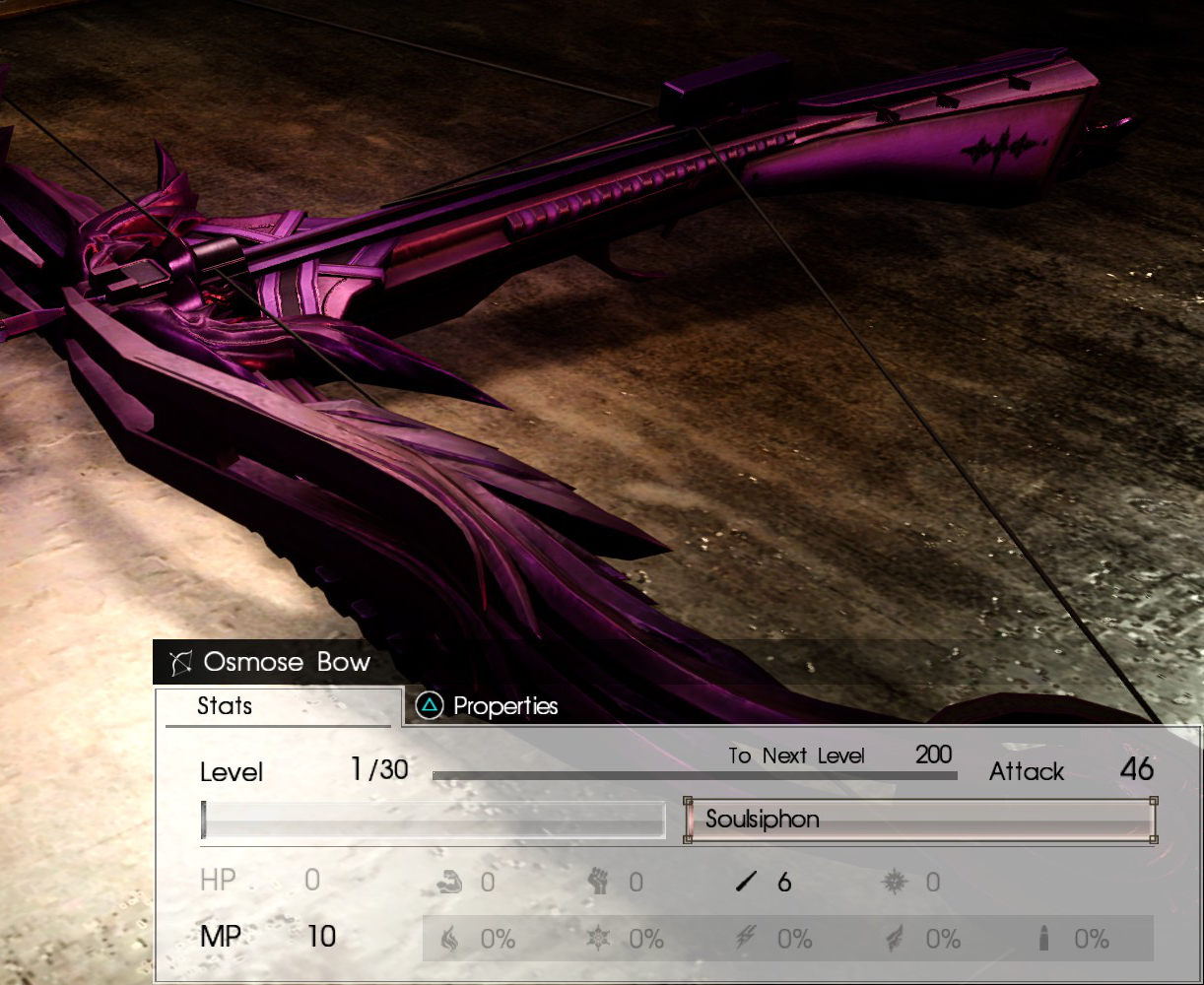Click the Osmose Bow weapon name

[287, 662]
